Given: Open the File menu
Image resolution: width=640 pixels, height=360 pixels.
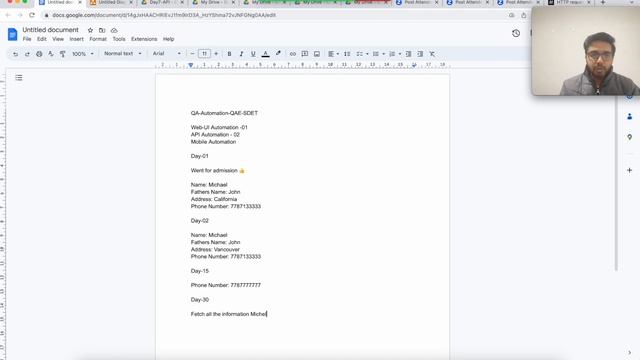Looking at the screenshot, I should pos(27,39).
